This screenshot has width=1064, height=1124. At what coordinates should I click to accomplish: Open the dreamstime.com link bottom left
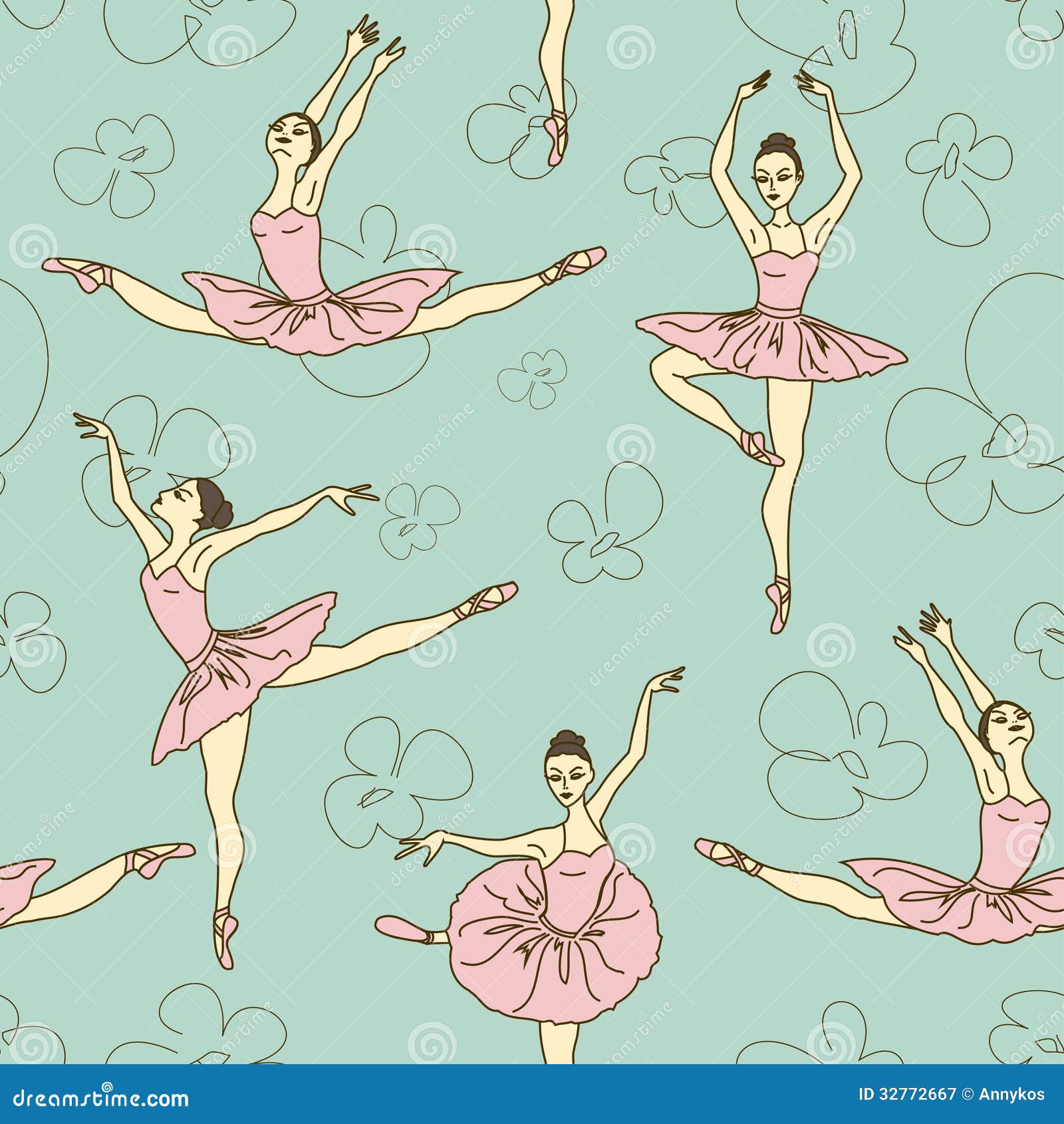coord(100,1095)
